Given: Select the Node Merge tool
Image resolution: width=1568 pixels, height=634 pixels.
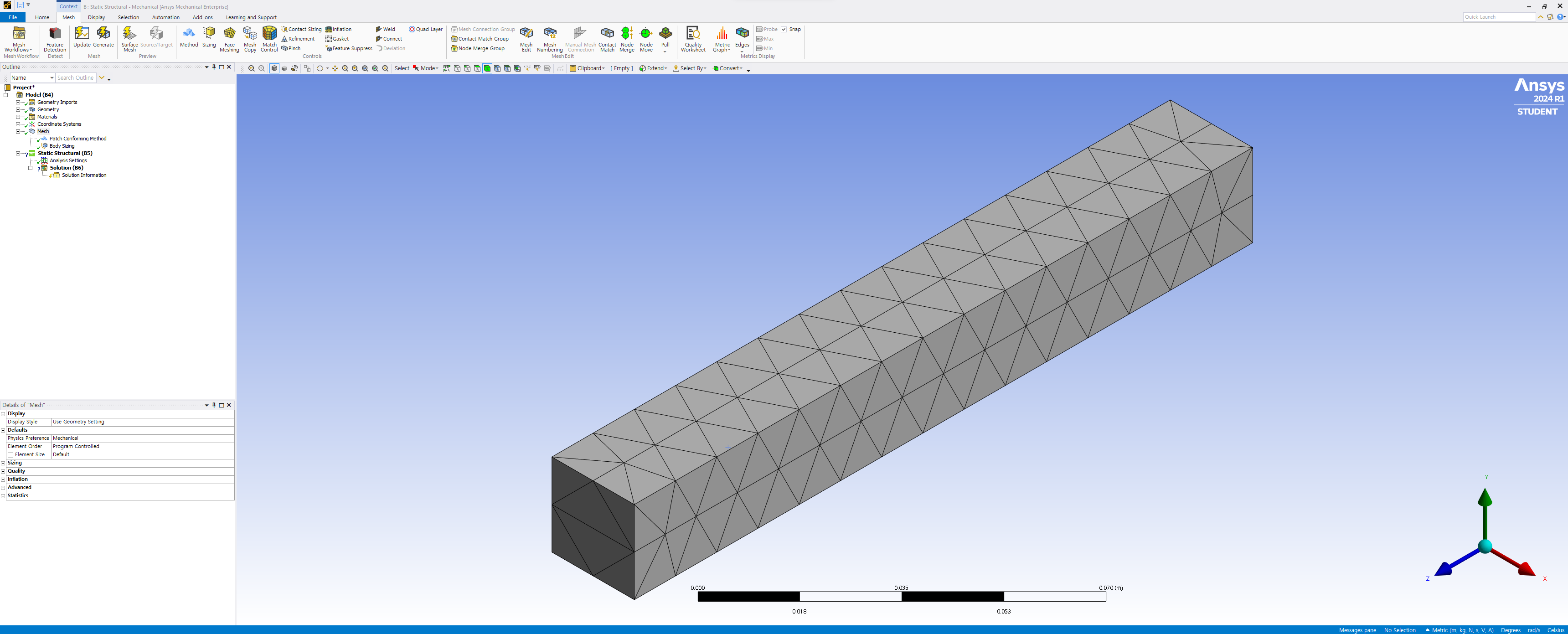Looking at the screenshot, I should (x=627, y=40).
